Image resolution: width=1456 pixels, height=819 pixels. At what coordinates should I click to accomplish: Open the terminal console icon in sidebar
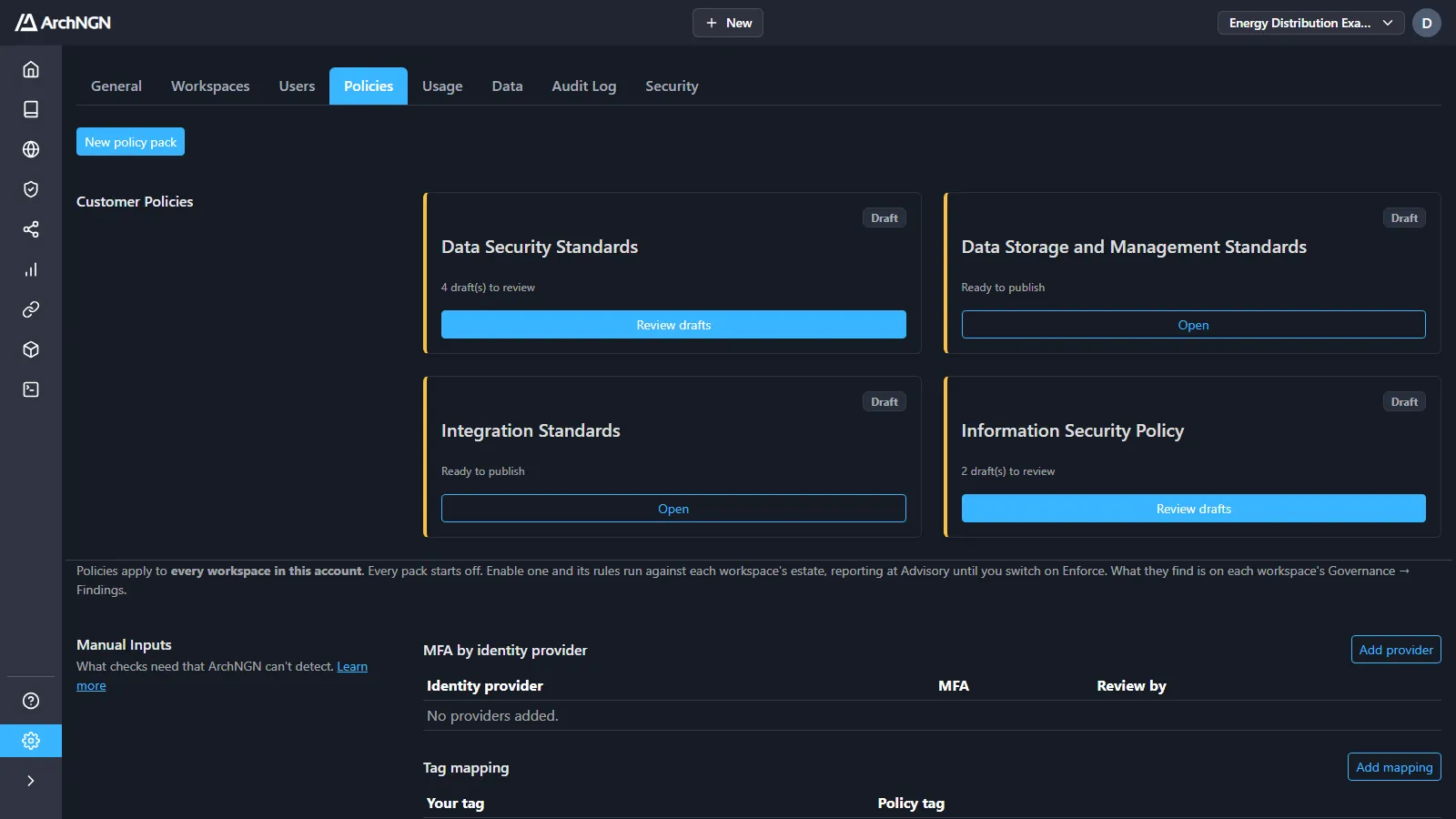pos(31,389)
